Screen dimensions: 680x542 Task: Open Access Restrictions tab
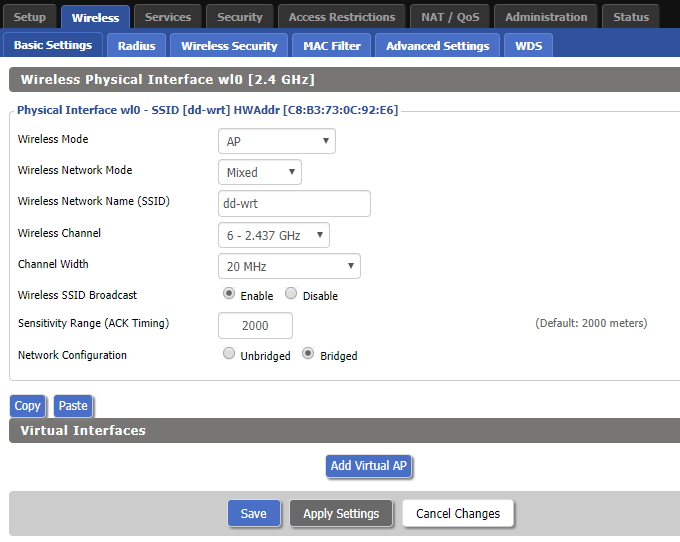click(x=342, y=17)
